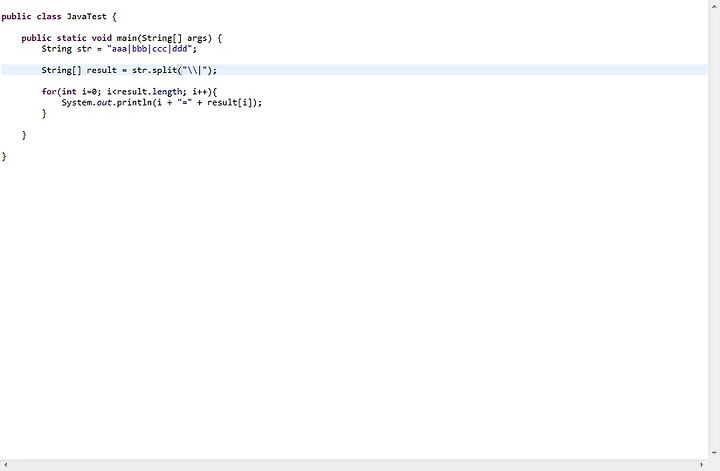Viewport: 720px width, 471px height.
Task: Click the 'for' keyword in loop
Action: pyautogui.click(x=49, y=92)
